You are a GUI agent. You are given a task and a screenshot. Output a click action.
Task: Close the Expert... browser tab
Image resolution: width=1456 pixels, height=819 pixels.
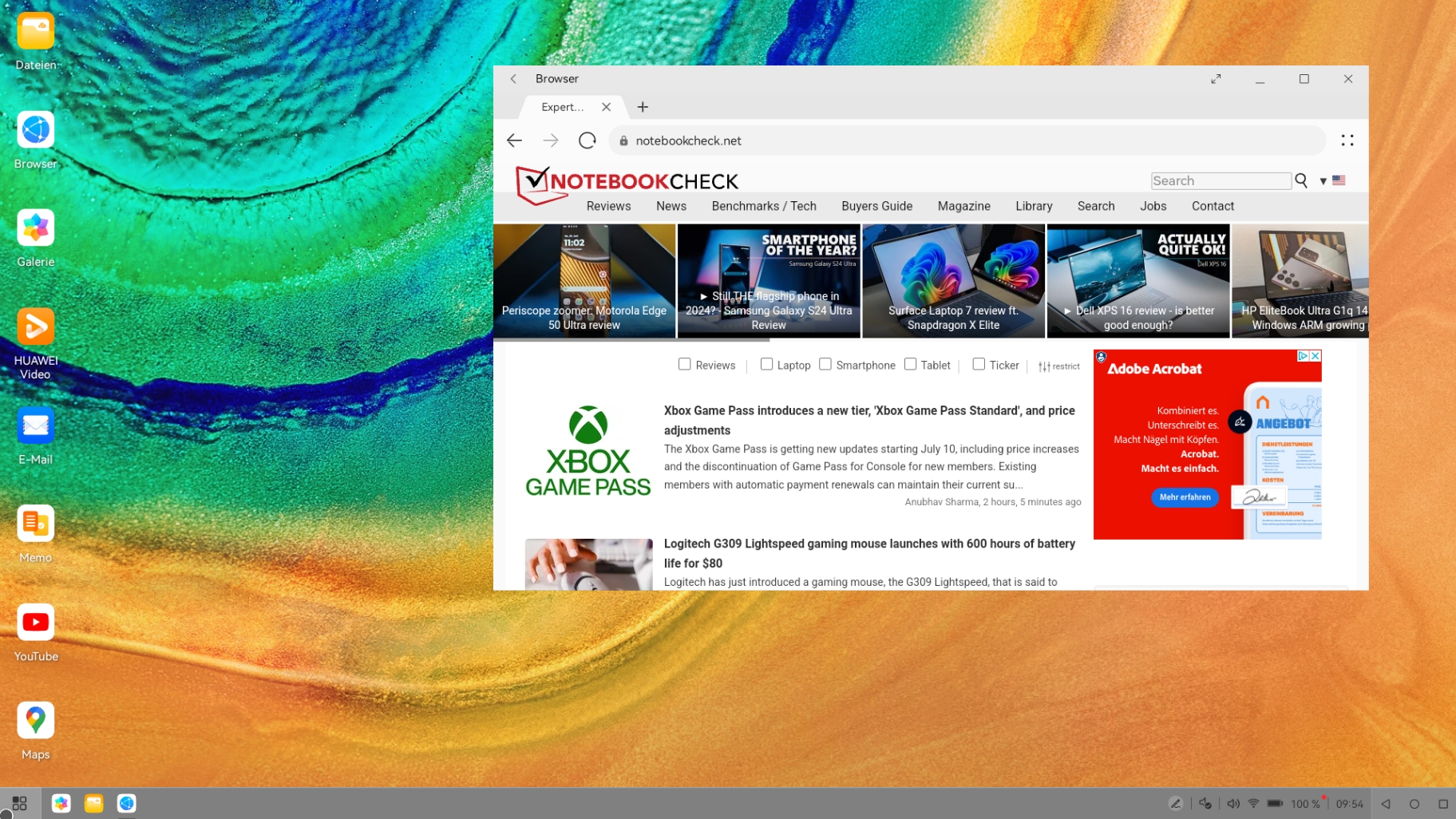(x=607, y=107)
